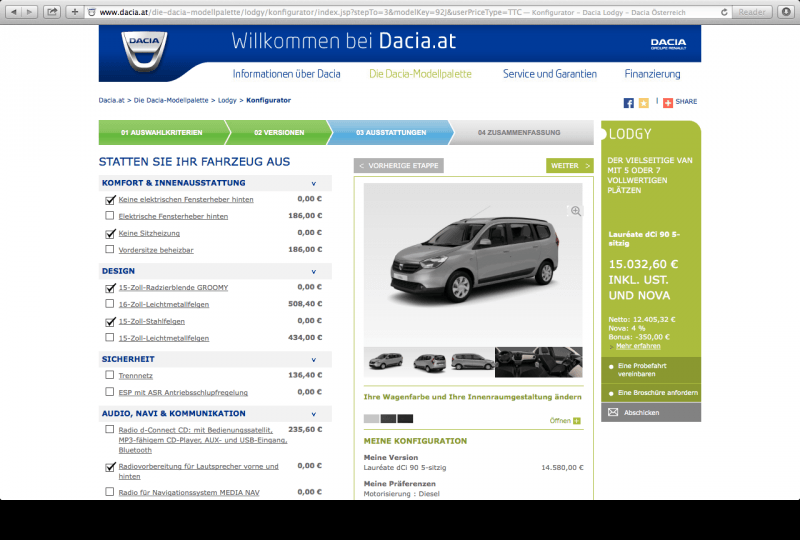
Task: Click the Dacia shield logo
Action: (x=144, y=51)
